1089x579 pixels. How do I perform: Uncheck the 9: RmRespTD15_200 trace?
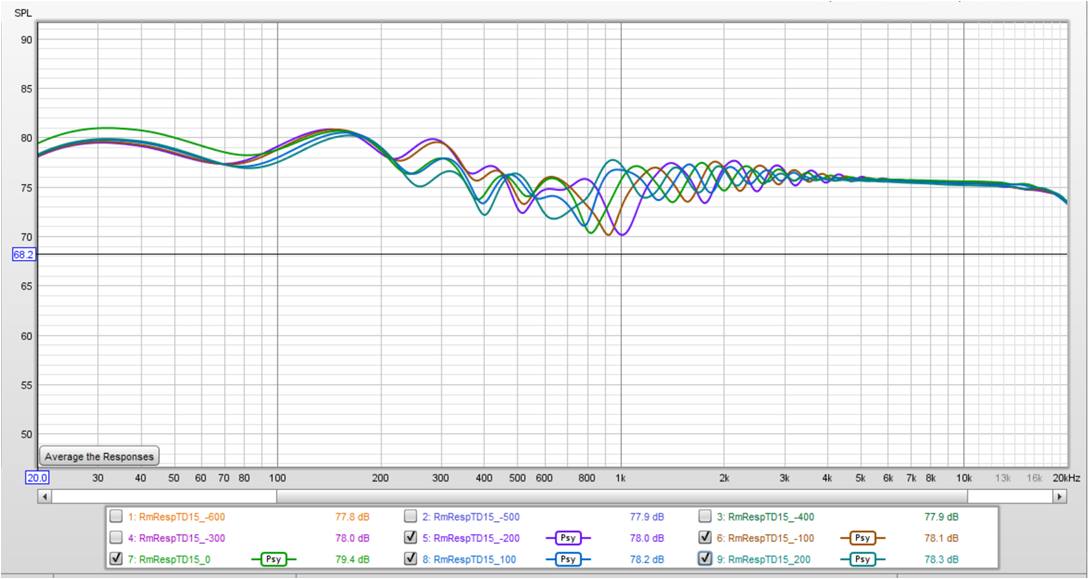click(706, 558)
